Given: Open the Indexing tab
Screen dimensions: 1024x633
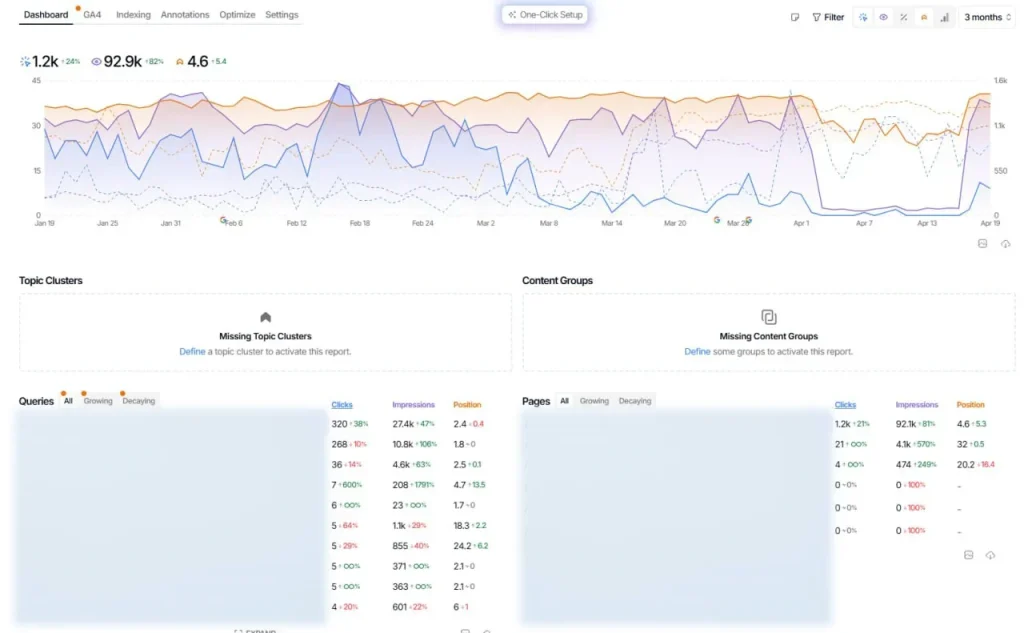Looking at the screenshot, I should [133, 15].
